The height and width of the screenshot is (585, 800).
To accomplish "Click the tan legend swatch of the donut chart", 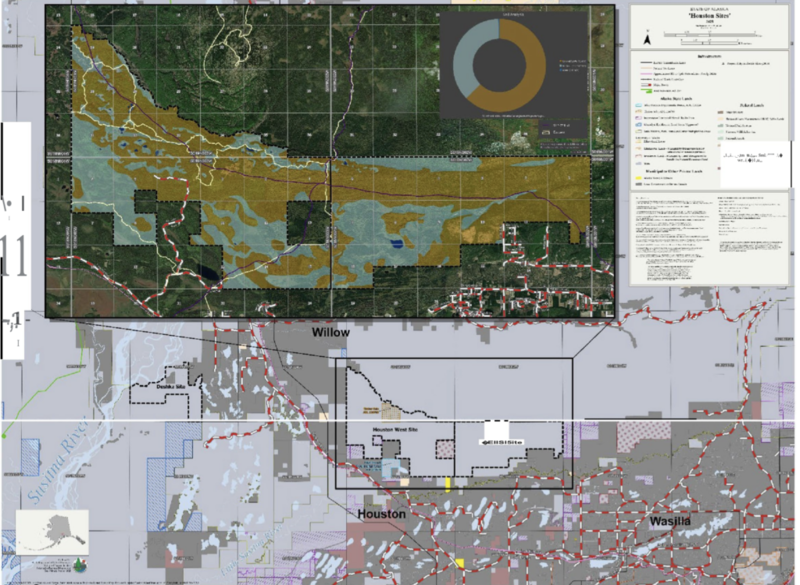I will [x=562, y=61].
